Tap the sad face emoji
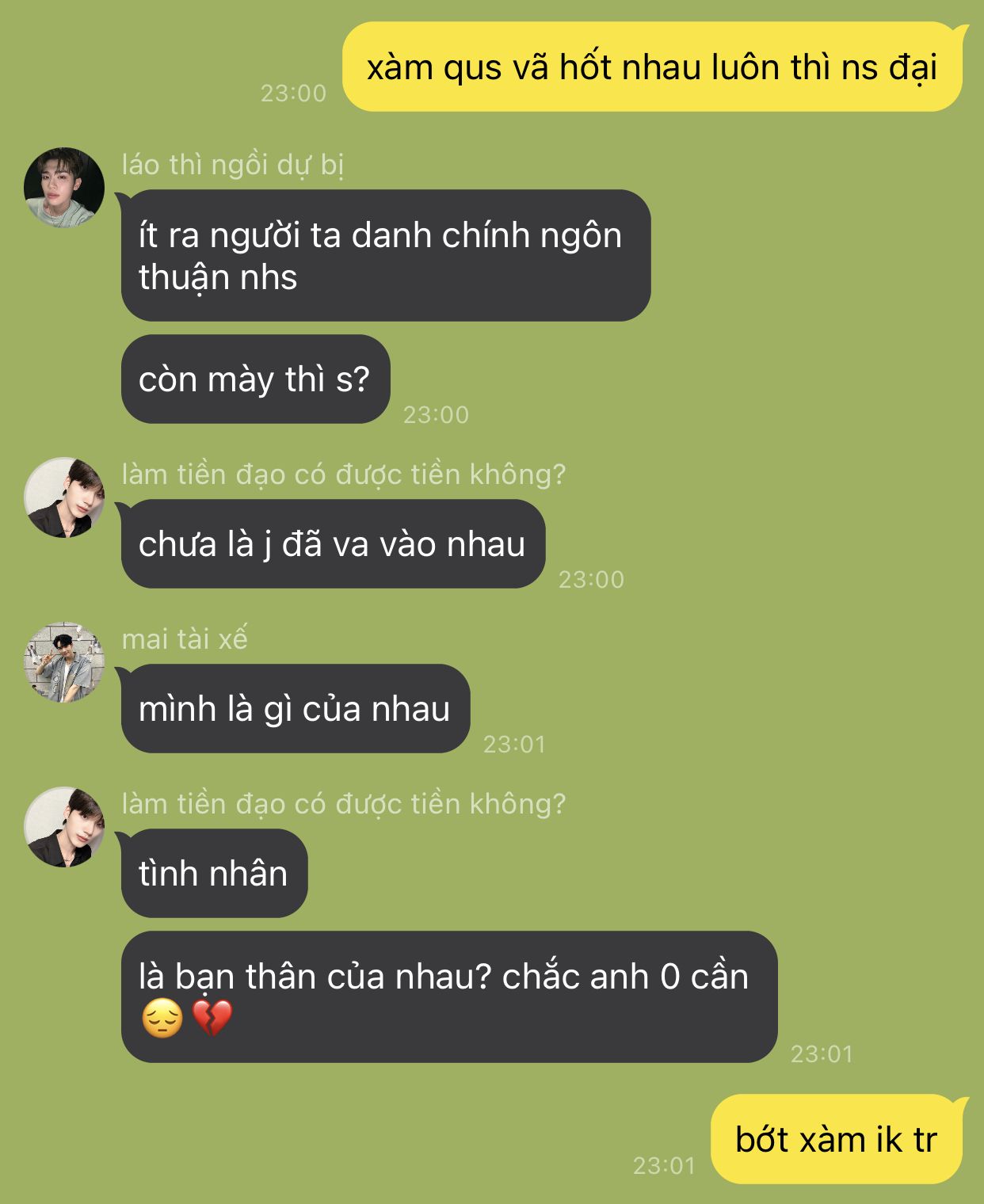Viewport: 984px width, 1204px height. tap(162, 1019)
